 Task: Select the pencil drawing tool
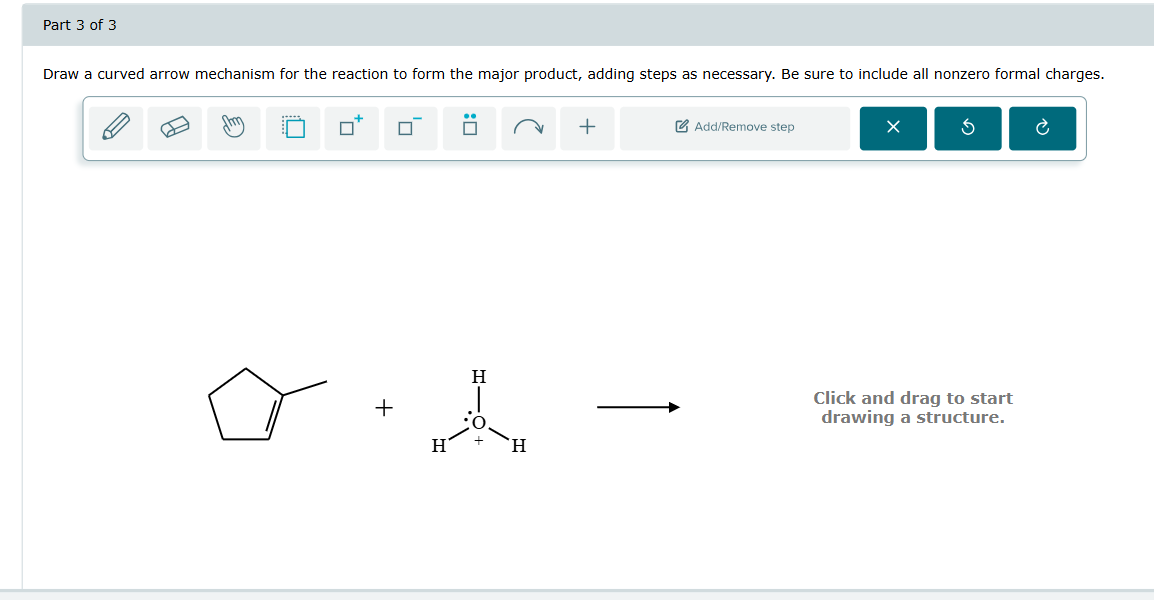[x=115, y=127]
